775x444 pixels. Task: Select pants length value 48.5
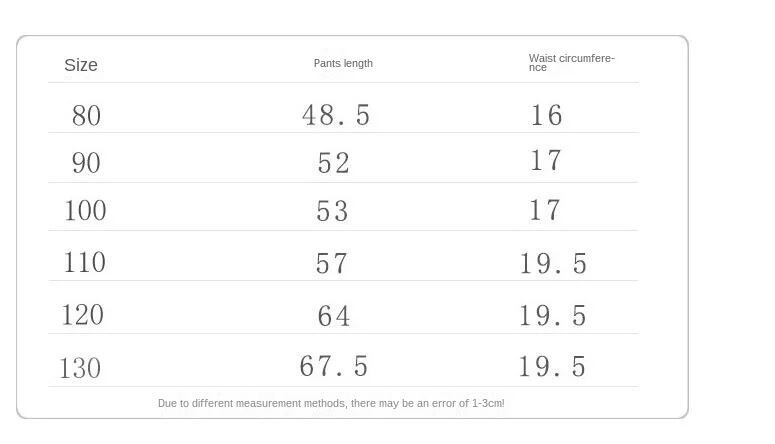click(336, 116)
